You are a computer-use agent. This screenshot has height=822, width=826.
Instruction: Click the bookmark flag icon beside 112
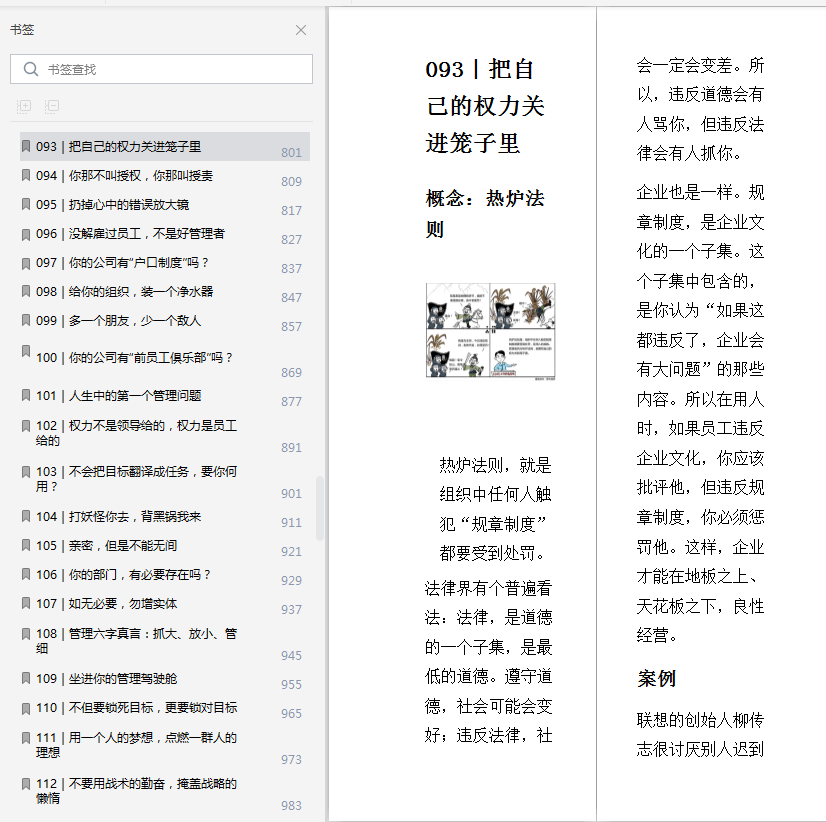coord(26,784)
